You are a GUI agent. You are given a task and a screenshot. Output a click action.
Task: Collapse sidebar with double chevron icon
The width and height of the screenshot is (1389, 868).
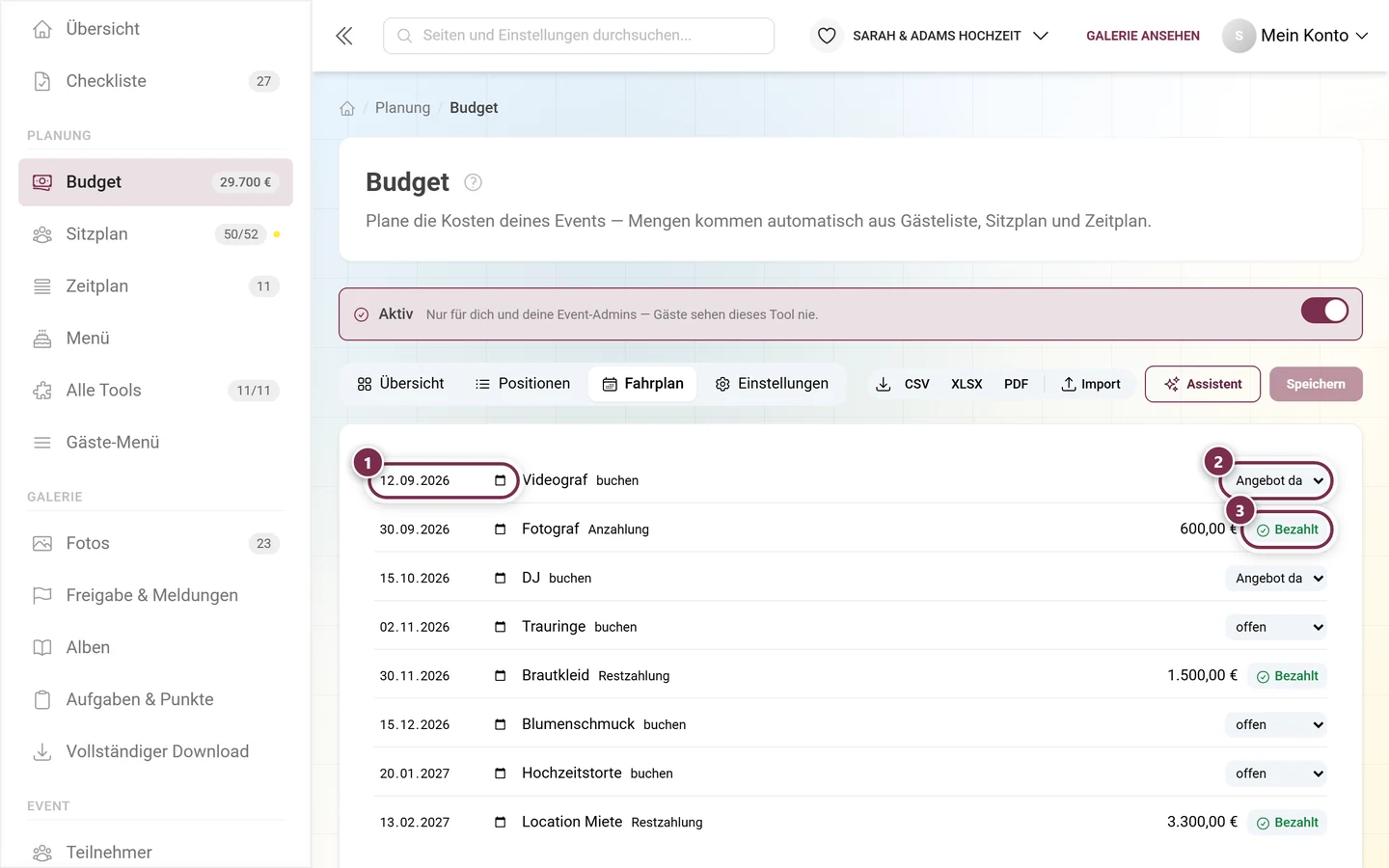tap(344, 36)
